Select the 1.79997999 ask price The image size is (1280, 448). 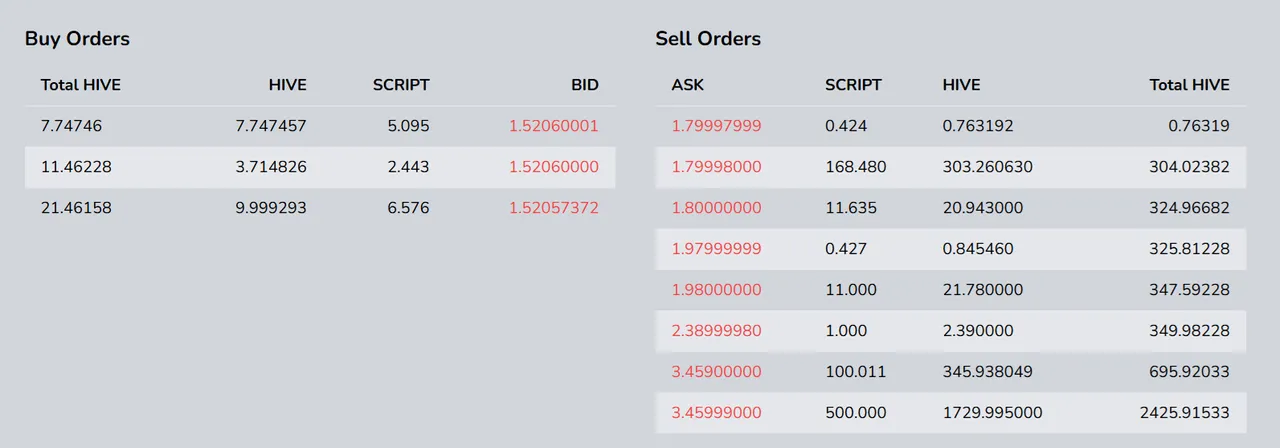coord(716,126)
